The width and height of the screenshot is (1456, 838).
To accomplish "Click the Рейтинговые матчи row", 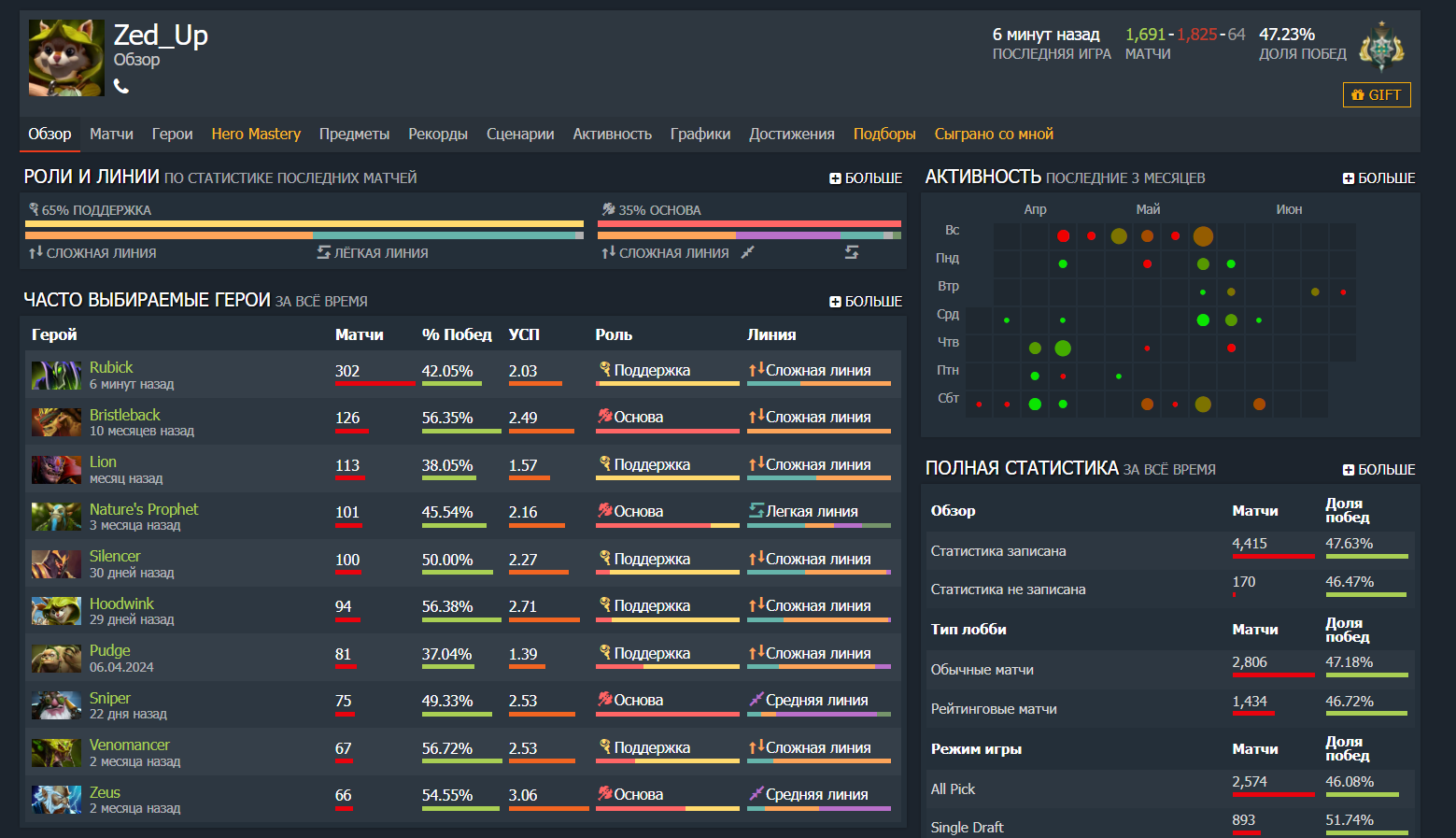I will pos(1171,708).
